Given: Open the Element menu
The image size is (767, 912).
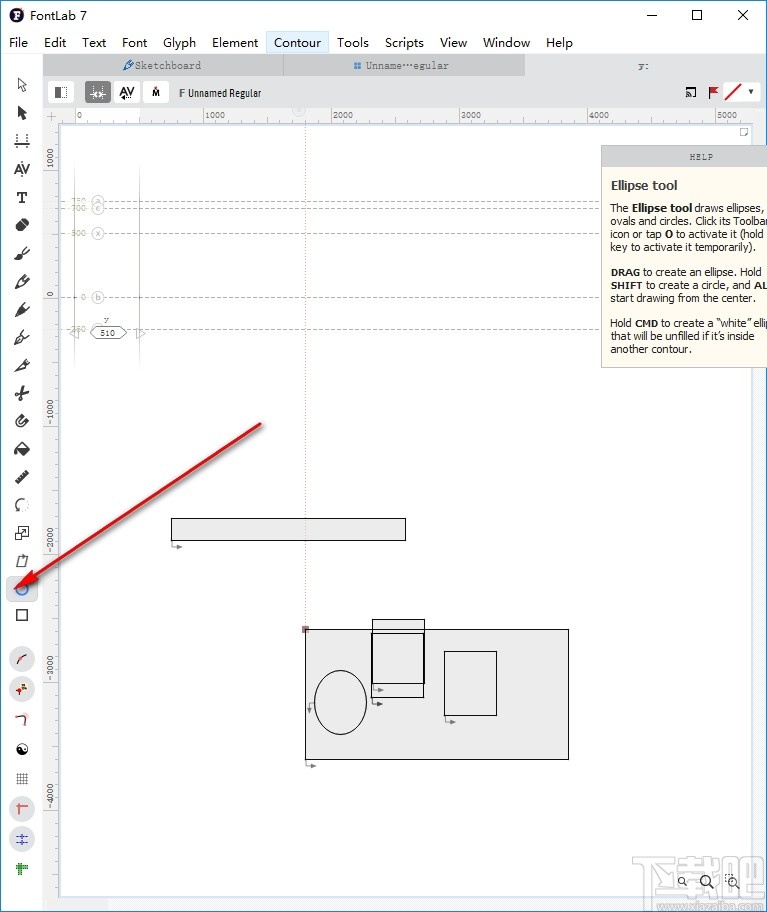Looking at the screenshot, I should 235,42.
